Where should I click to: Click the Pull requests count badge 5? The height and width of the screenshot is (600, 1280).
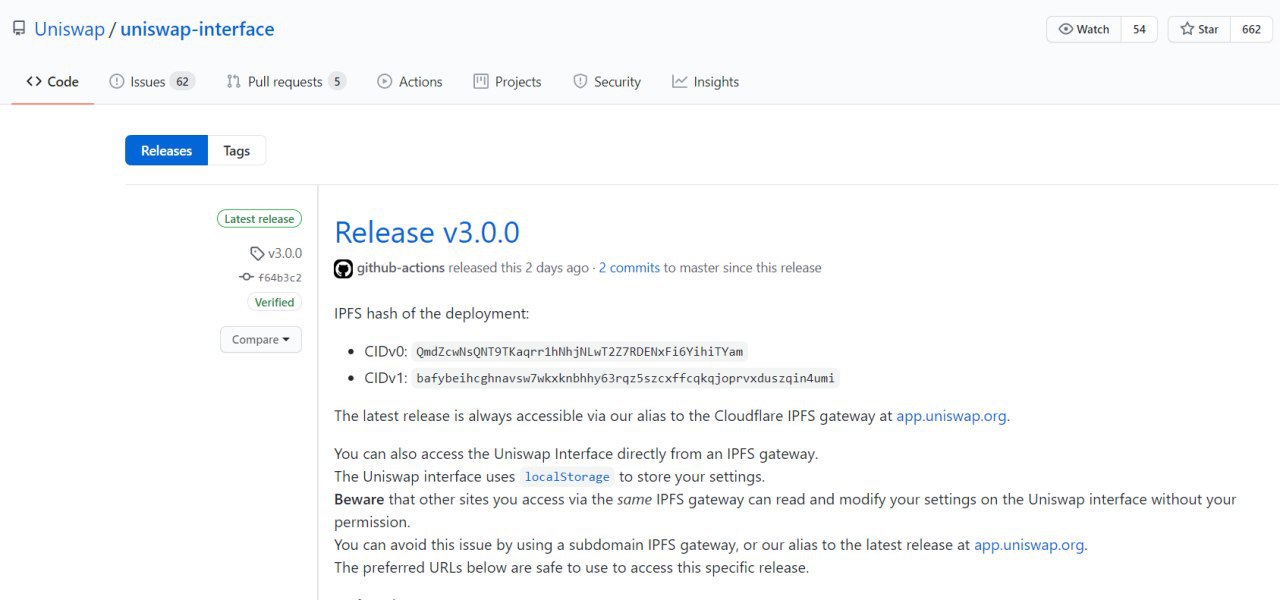click(337, 82)
